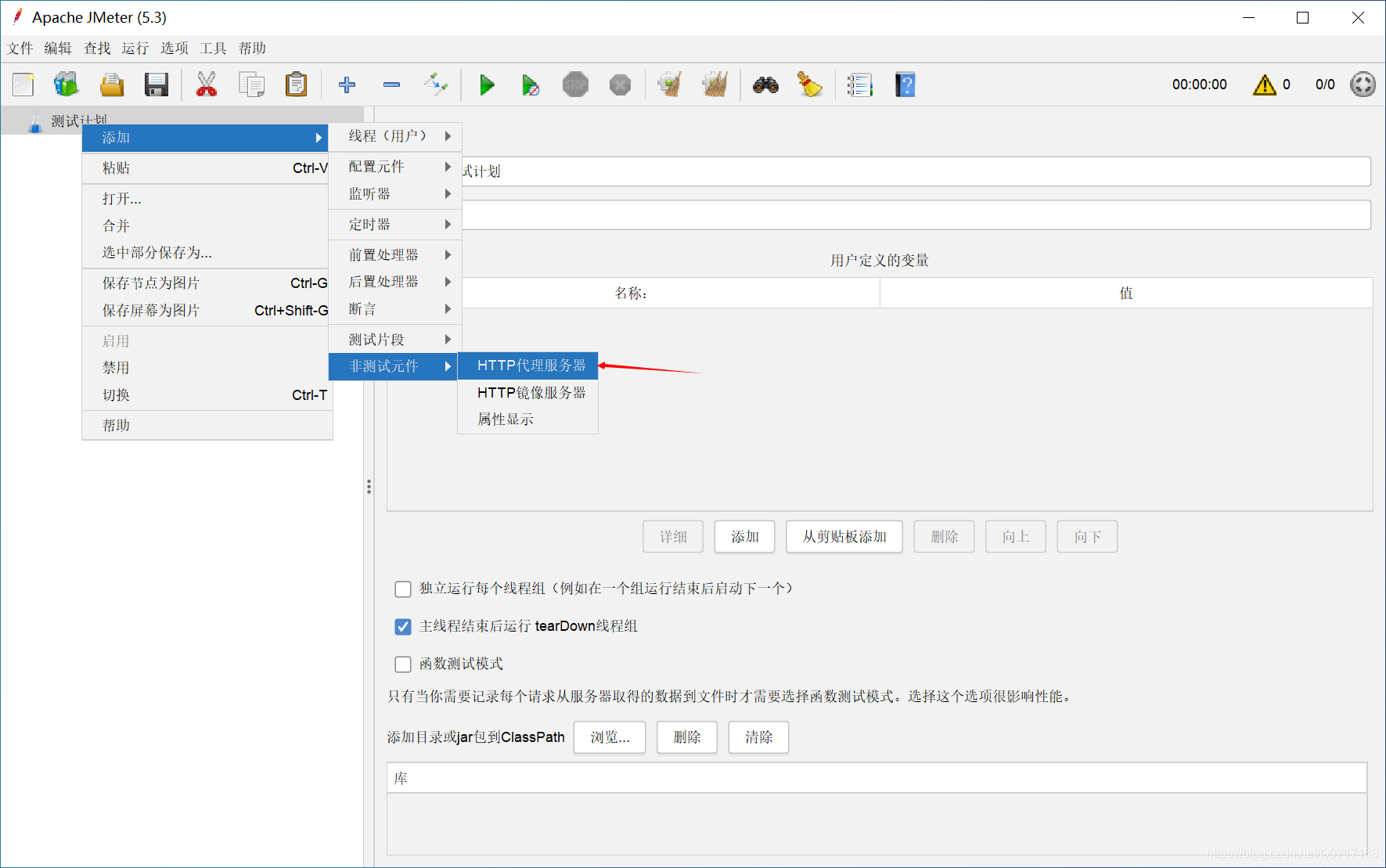Click 删除 button beside 浏览

(687, 737)
